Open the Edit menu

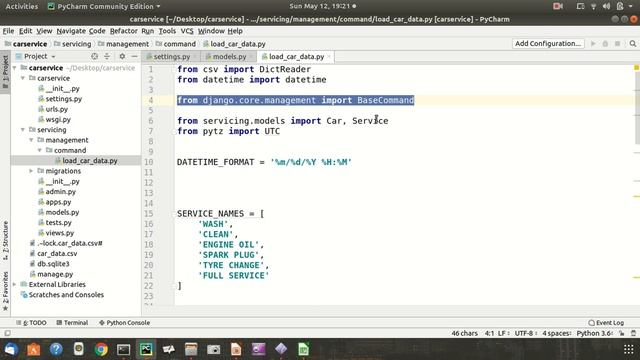point(25,31)
